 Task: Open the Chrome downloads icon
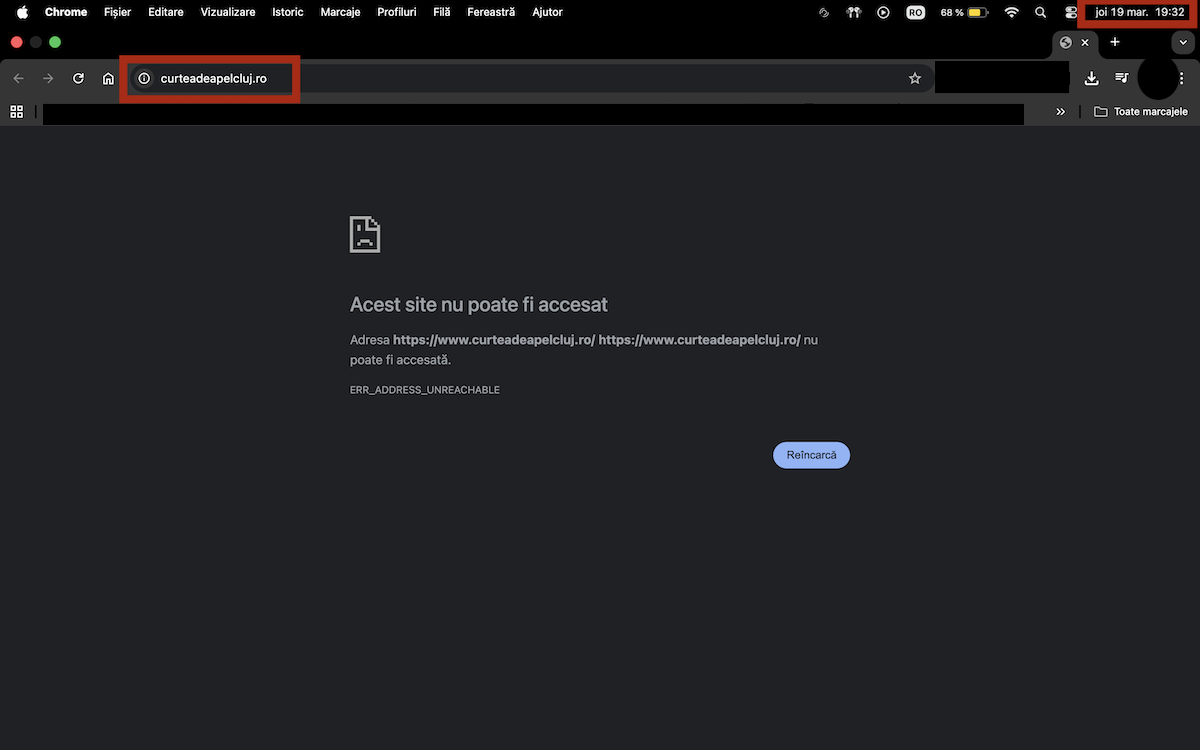(x=1092, y=78)
